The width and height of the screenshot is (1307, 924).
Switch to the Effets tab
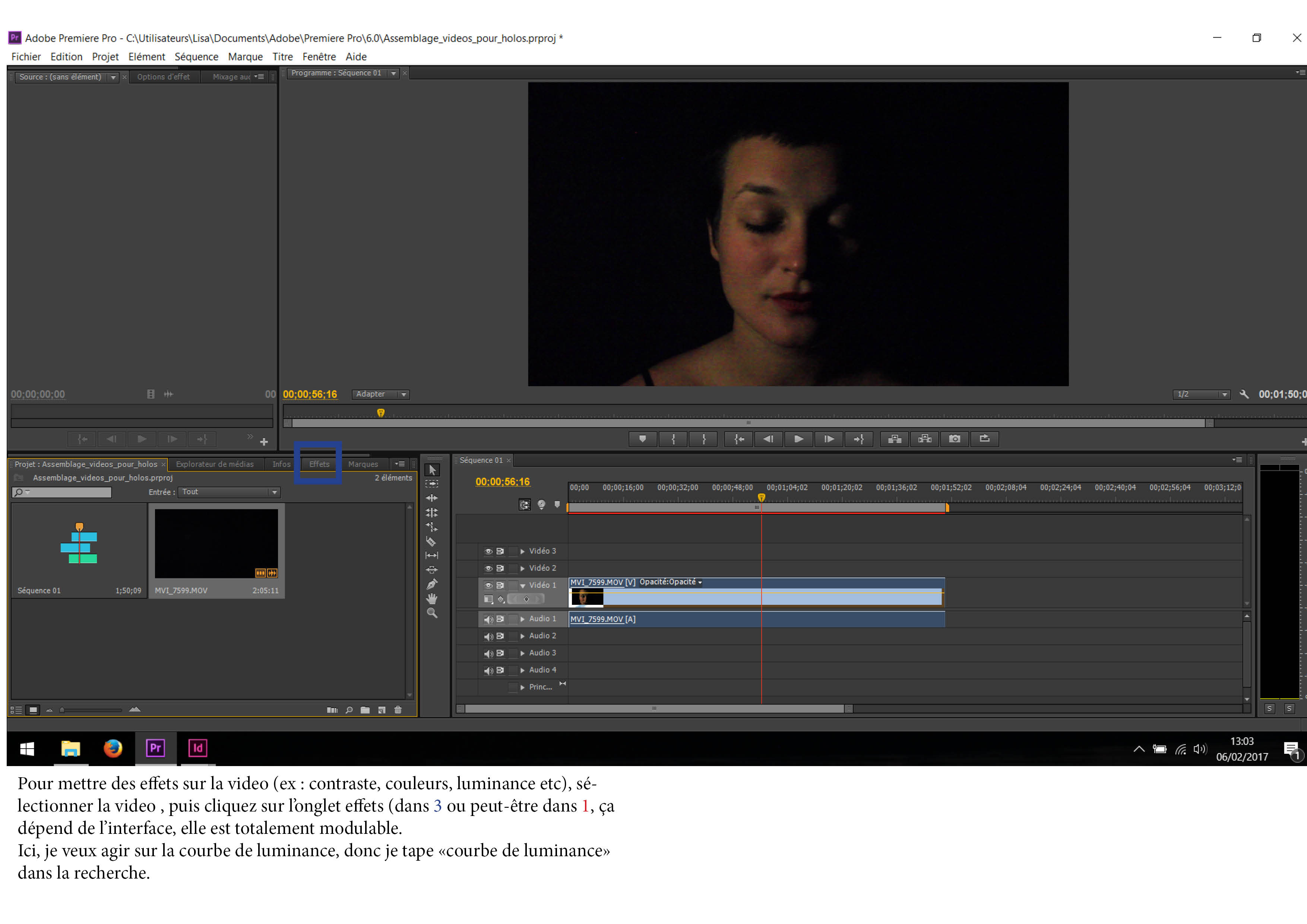point(319,464)
